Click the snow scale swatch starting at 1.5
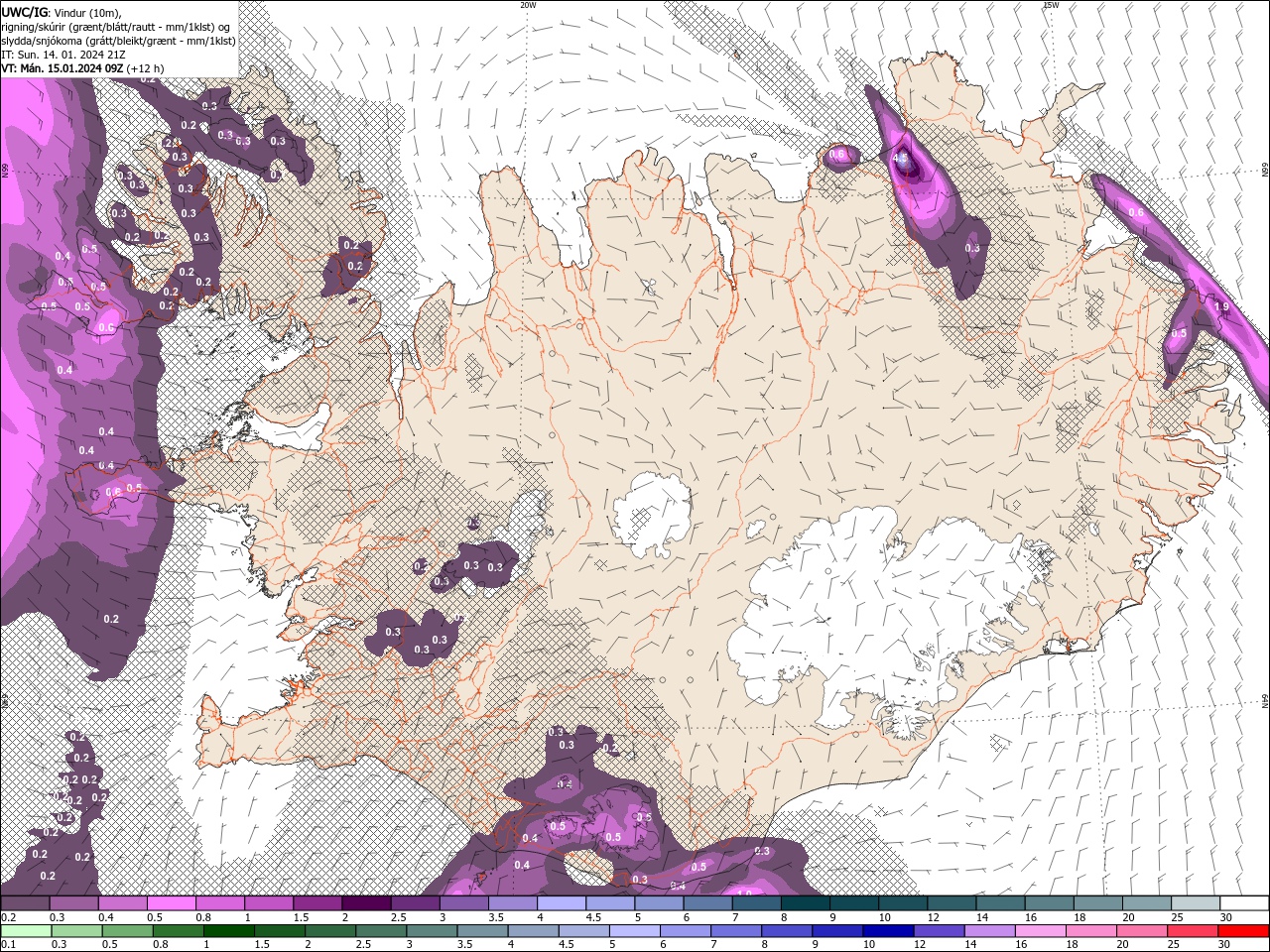Image resolution: width=1270 pixels, height=952 pixels. 317,903
